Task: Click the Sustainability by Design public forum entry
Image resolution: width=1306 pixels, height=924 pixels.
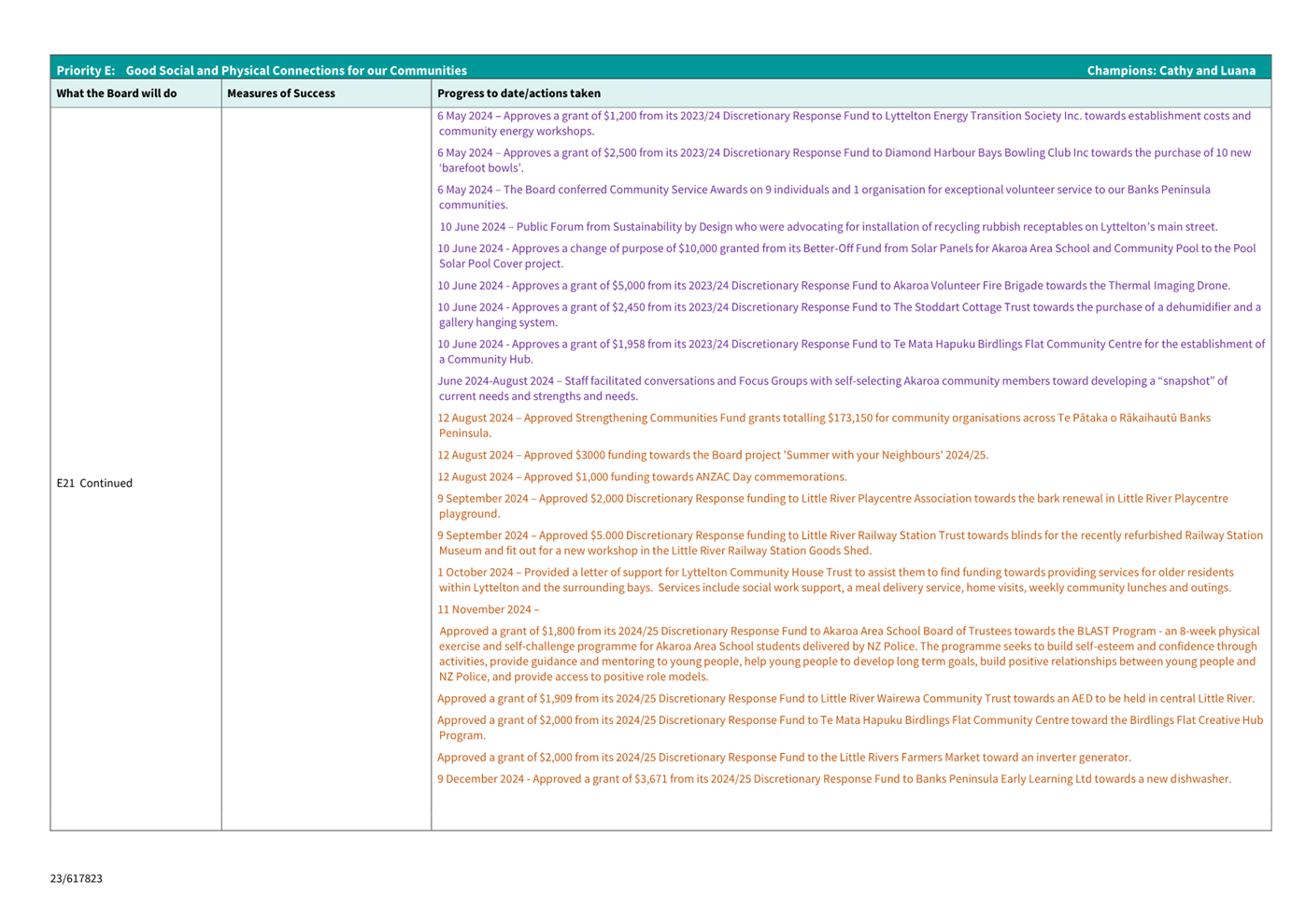Action: click(x=829, y=227)
